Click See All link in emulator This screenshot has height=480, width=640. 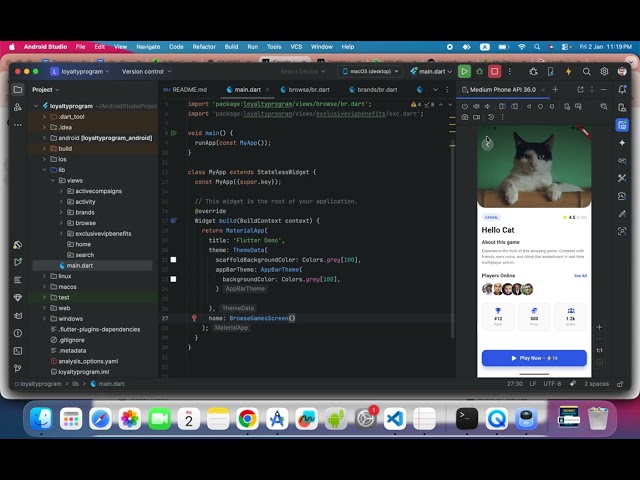click(x=580, y=276)
